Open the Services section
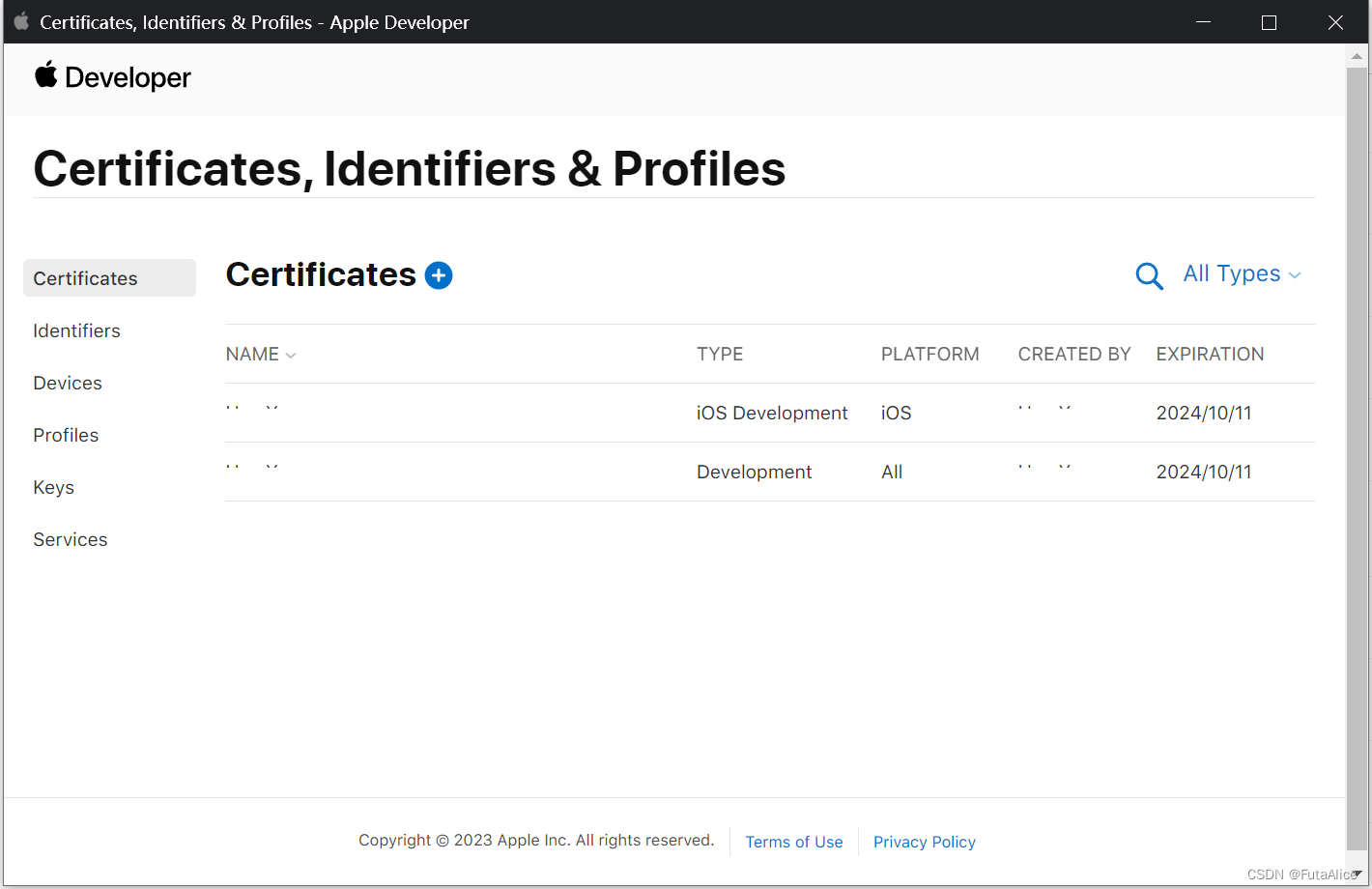 pos(71,539)
